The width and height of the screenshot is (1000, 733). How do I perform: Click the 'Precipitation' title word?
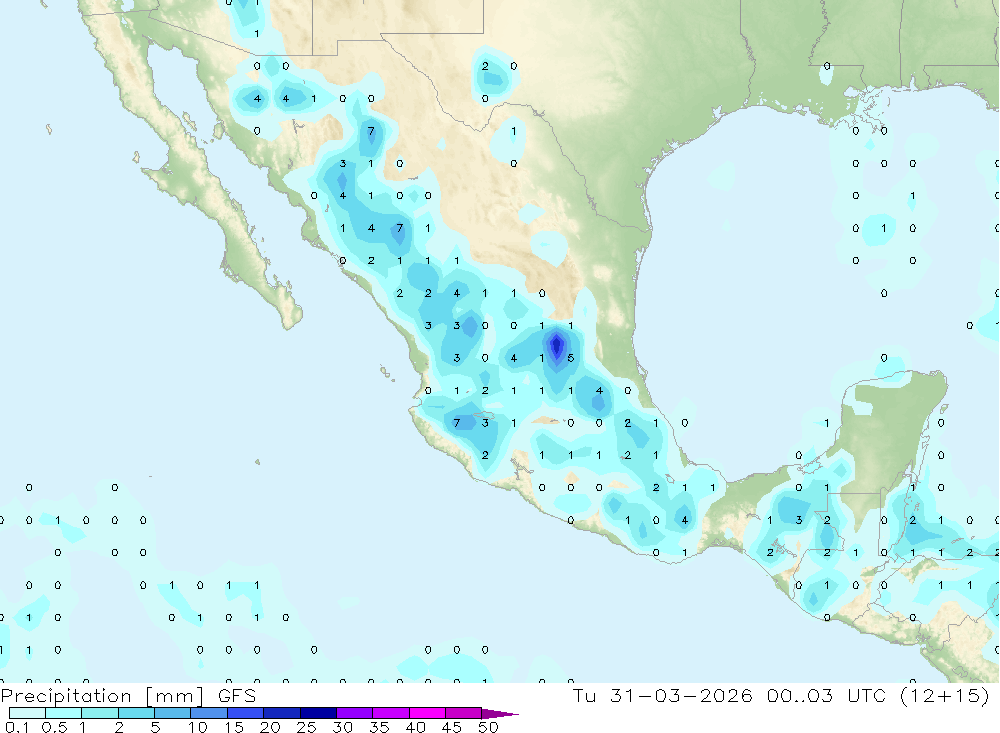[66, 696]
